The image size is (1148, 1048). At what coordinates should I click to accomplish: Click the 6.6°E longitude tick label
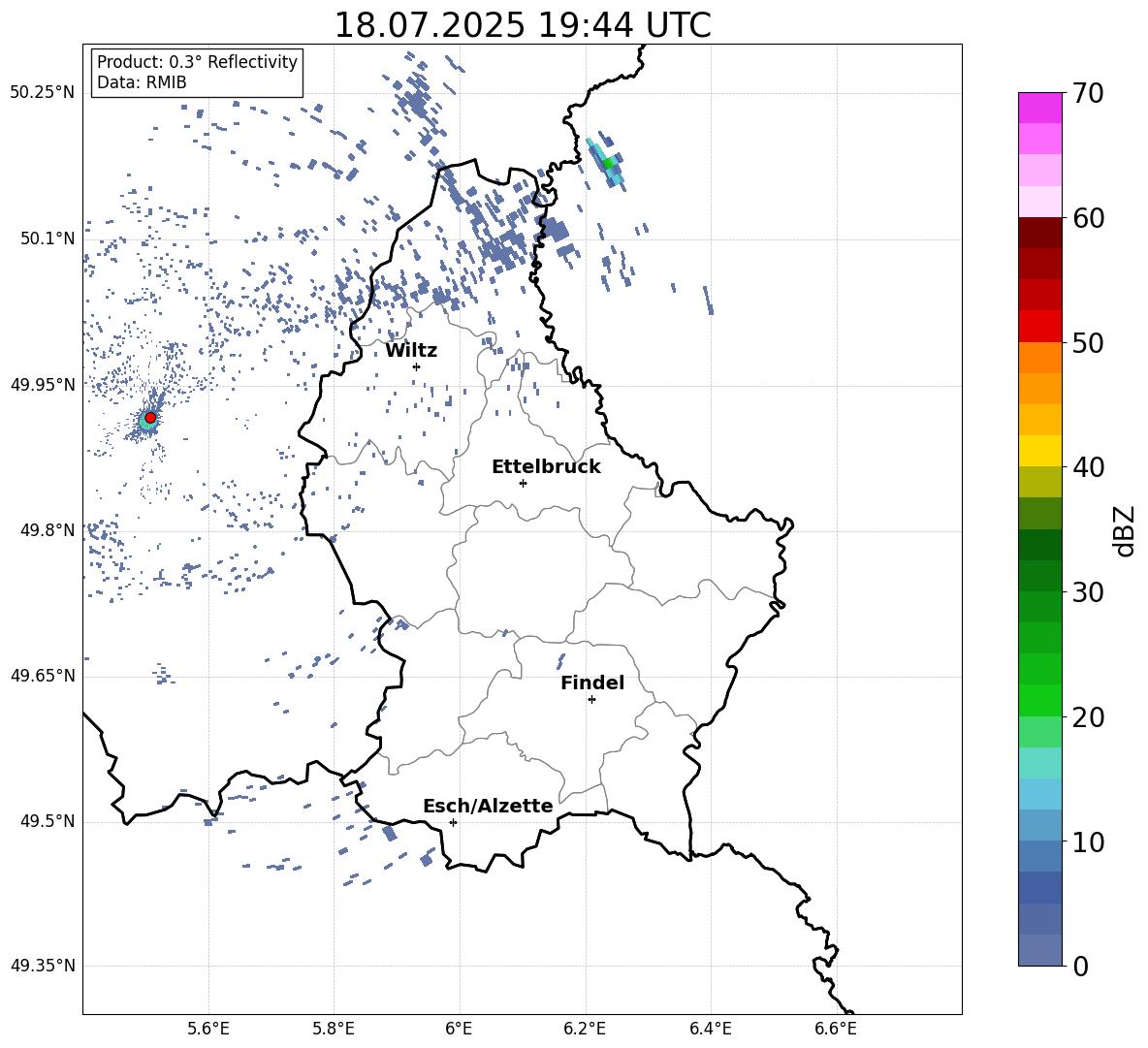tap(836, 1029)
